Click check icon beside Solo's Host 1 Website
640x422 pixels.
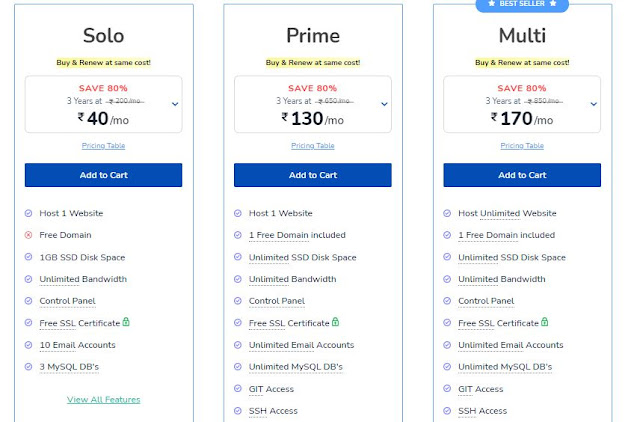(x=28, y=213)
